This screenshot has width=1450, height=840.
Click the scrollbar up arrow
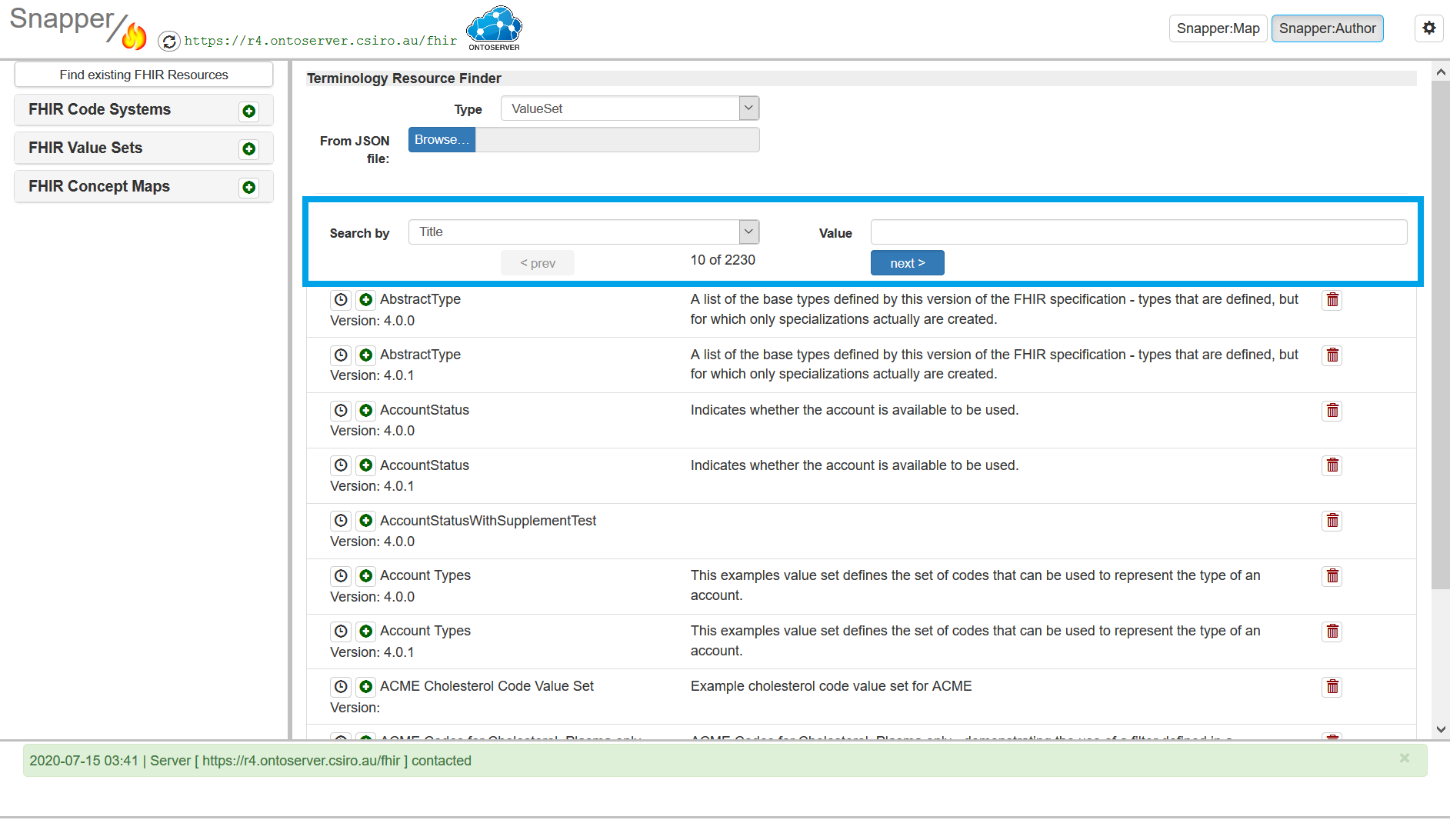click(1441, 72)
